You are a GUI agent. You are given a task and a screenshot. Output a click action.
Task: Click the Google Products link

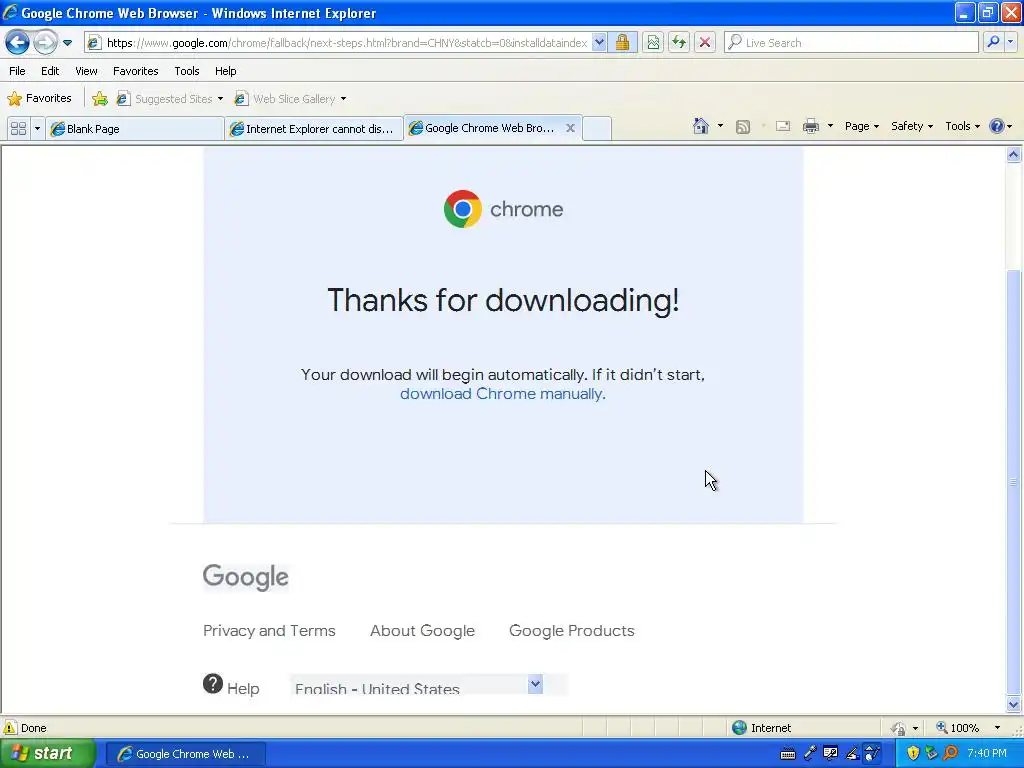[x=571, y=630]
